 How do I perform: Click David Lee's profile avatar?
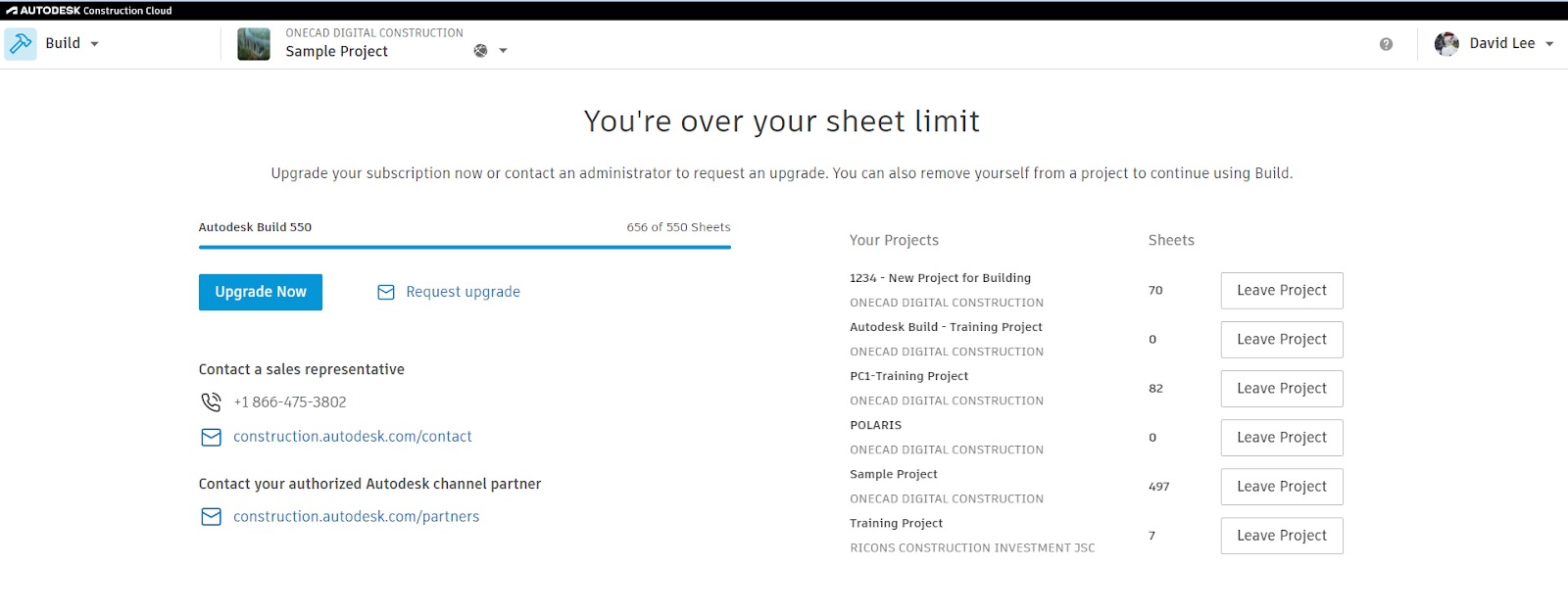(x=1446, y=44)
